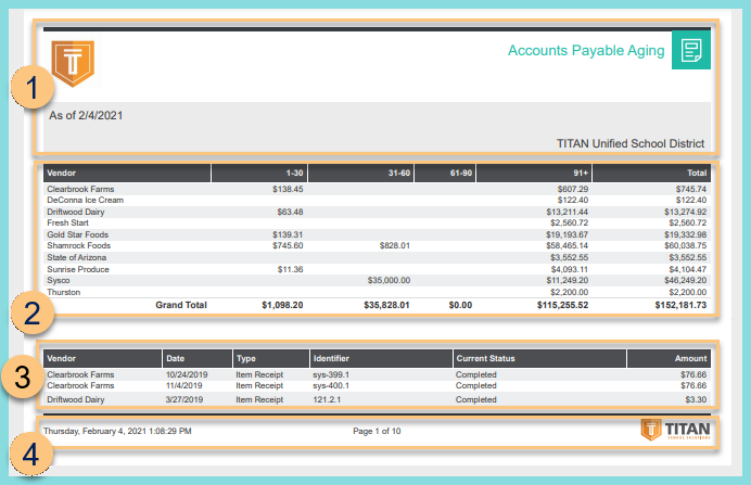
Task: Click the sys-399.1 identifier
Action: (x=331, y=375)
